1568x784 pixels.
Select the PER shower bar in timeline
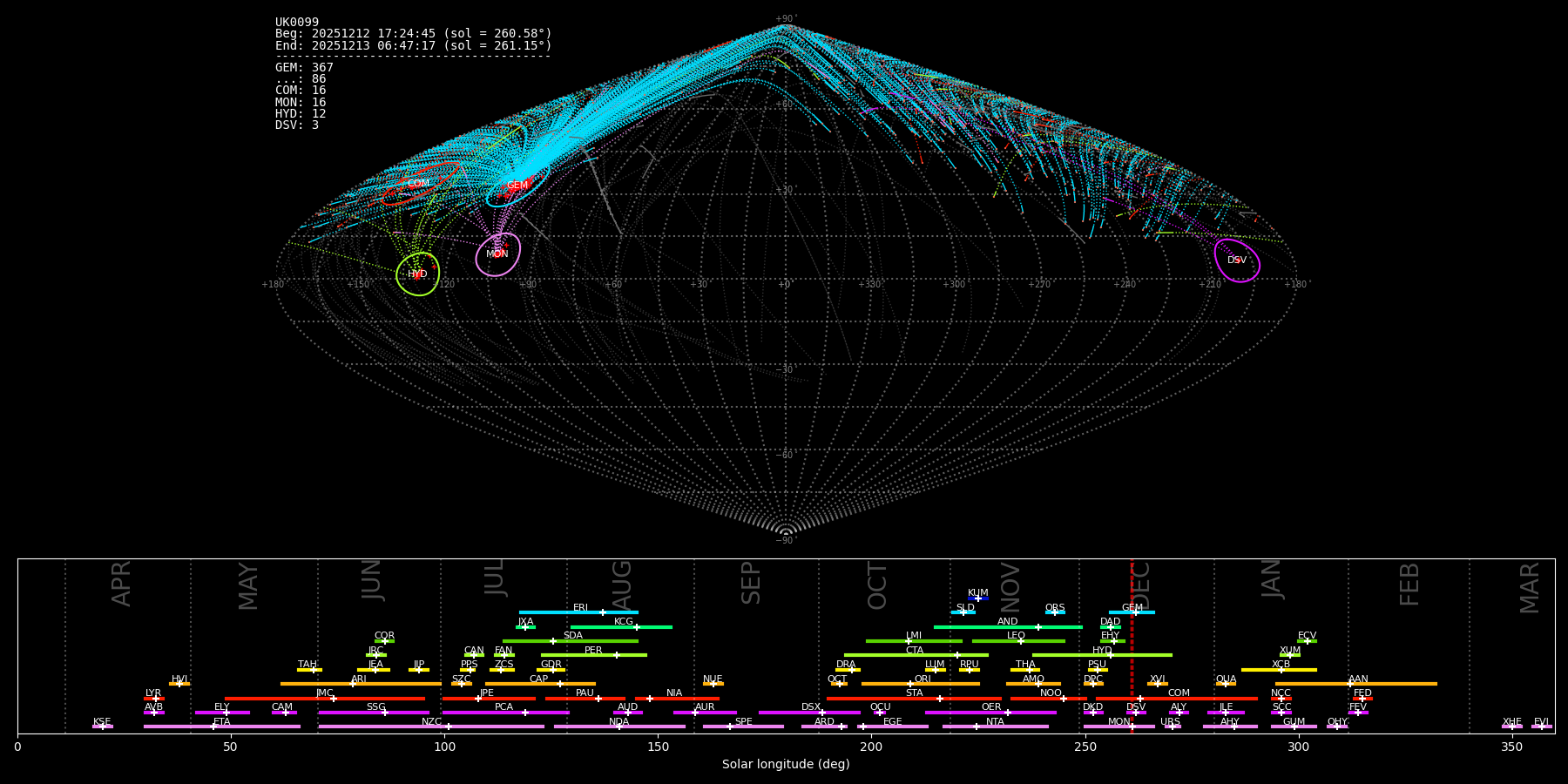593,655
